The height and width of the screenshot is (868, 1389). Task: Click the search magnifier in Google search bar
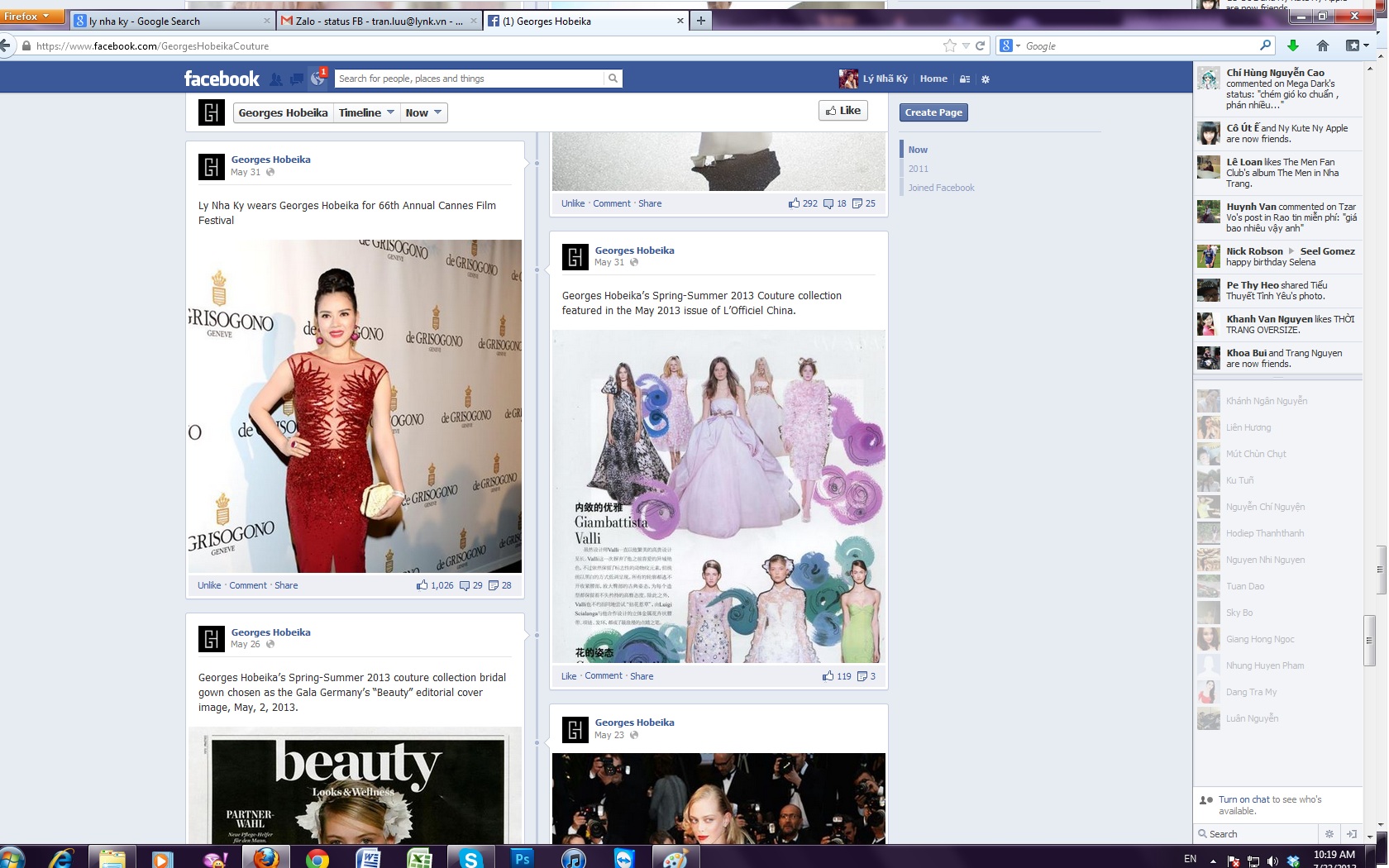tap(1265, 45)
